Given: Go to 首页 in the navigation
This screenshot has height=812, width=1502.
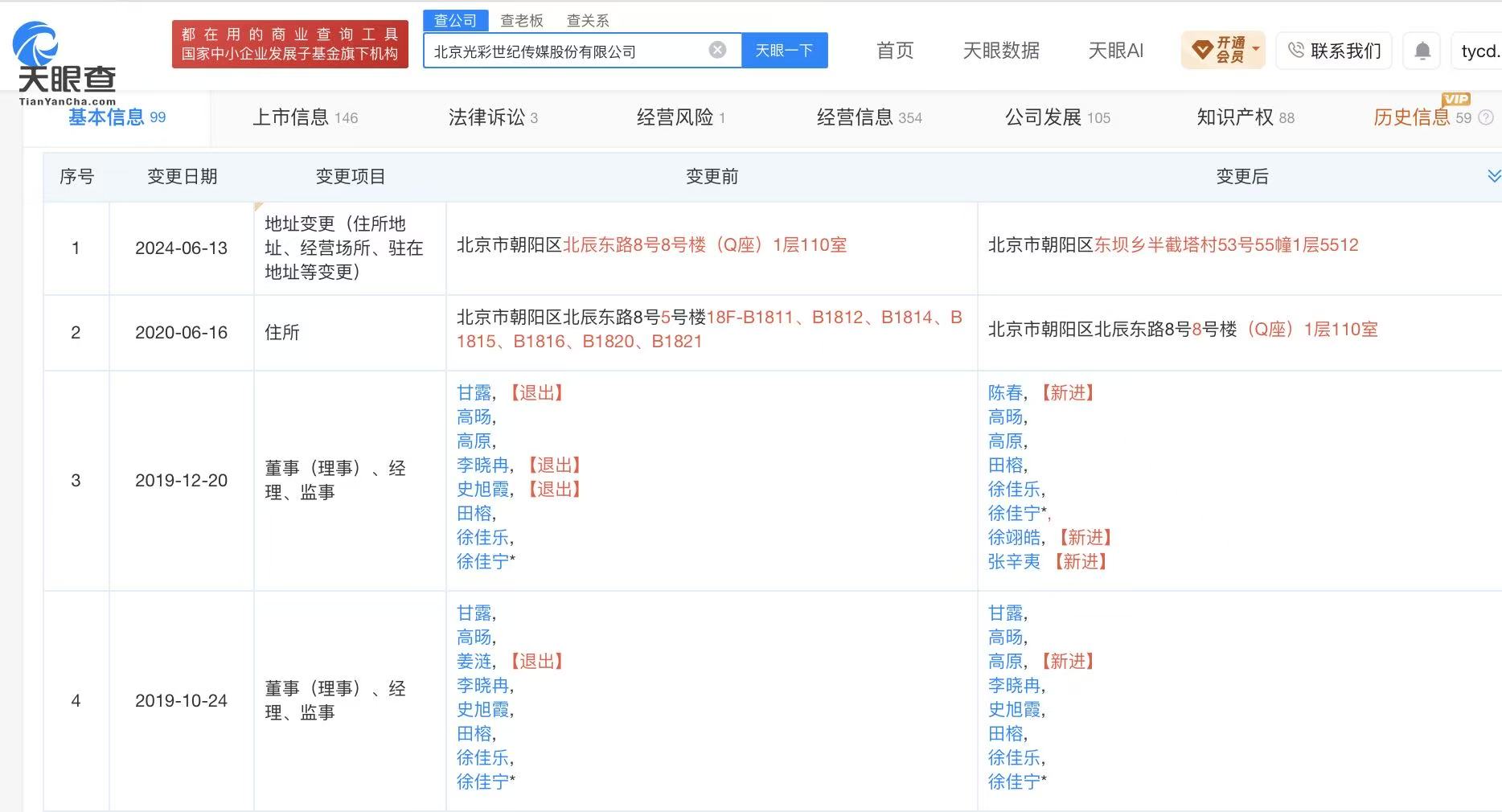Looking at the screenshot, I should coord(895,51).
